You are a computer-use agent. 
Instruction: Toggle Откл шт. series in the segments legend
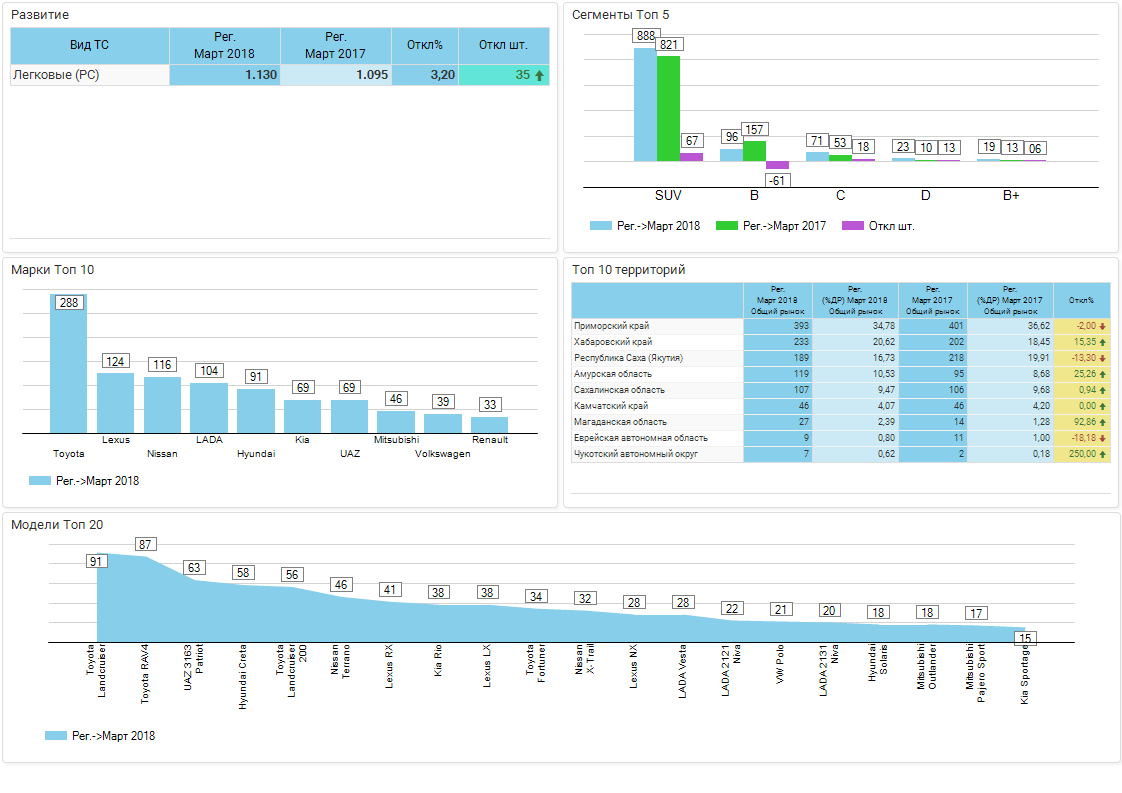[879, 226]
